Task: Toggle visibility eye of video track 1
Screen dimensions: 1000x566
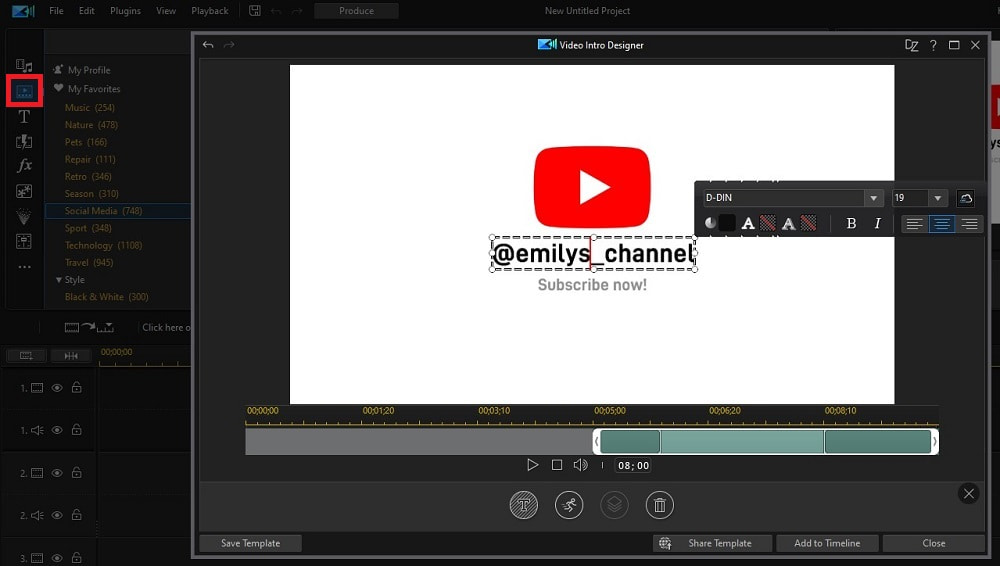Action: 57,388
